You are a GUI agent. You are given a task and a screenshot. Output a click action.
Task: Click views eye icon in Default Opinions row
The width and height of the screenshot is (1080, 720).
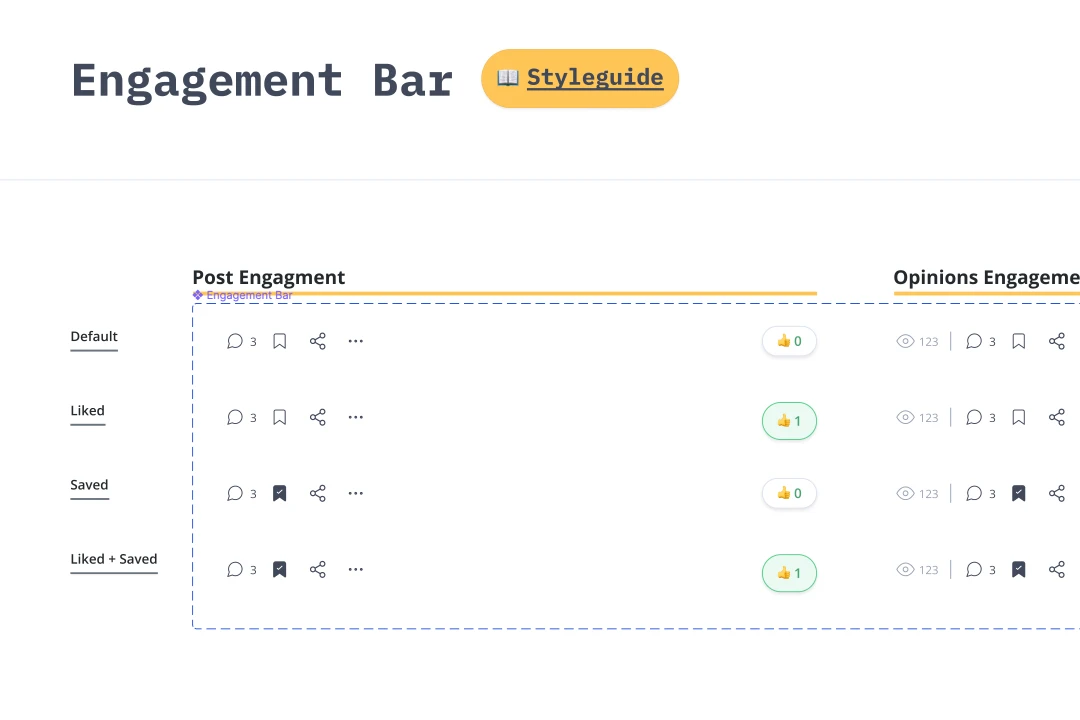[905, 341]
